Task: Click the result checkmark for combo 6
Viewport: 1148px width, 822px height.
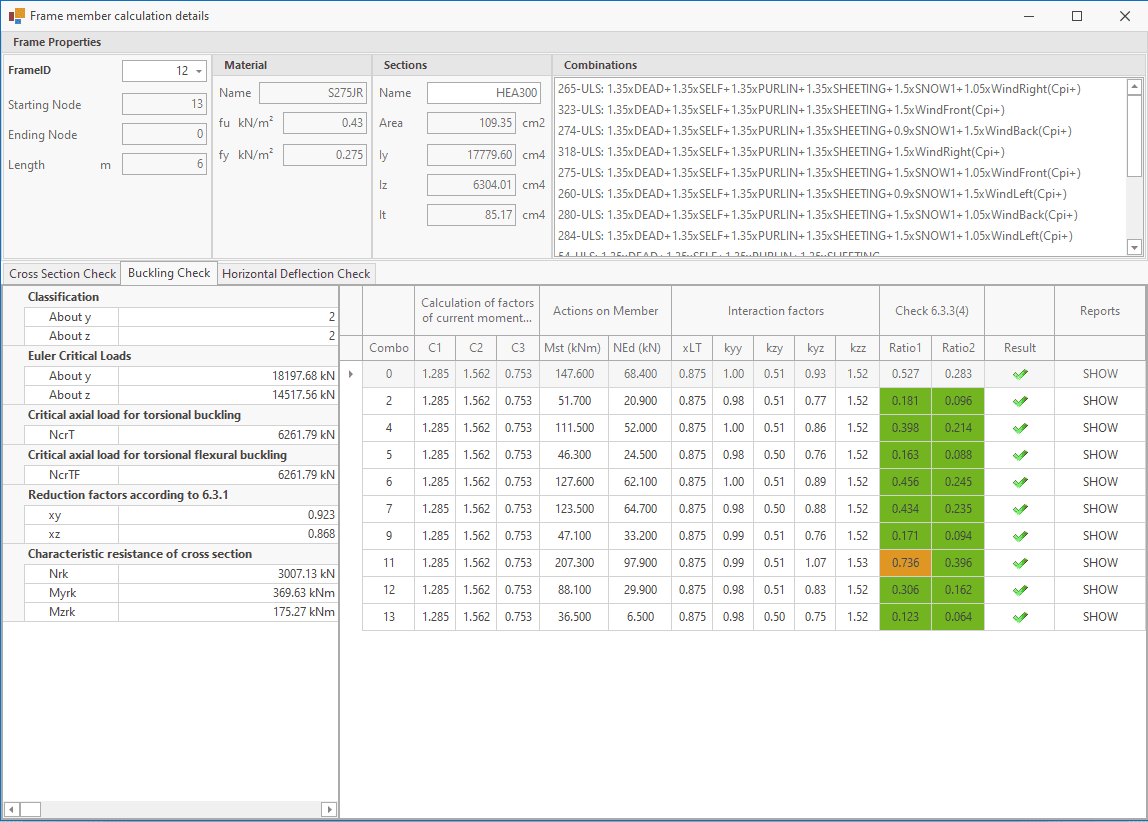Action: point(1019,482)
